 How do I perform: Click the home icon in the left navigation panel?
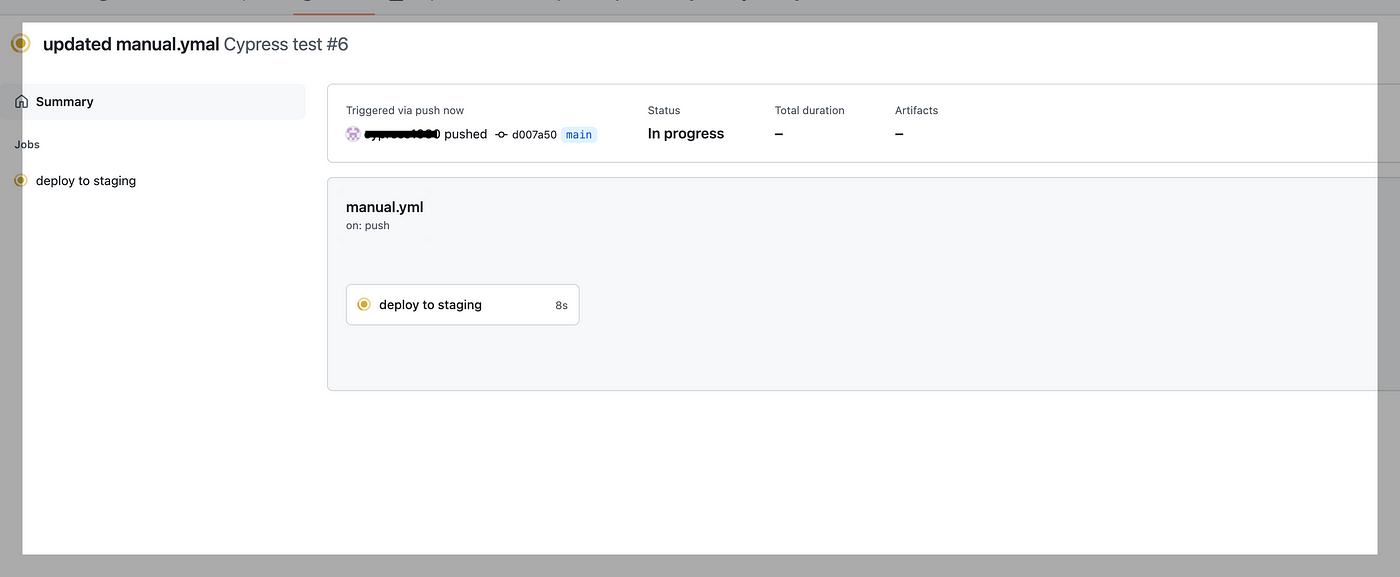(20, 101)
